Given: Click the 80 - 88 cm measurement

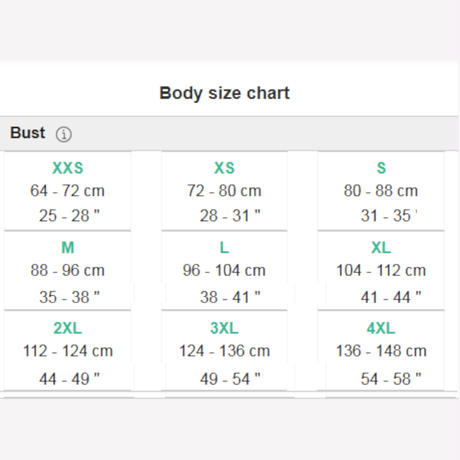Looking at the screenshot, I should coord(381,191).
